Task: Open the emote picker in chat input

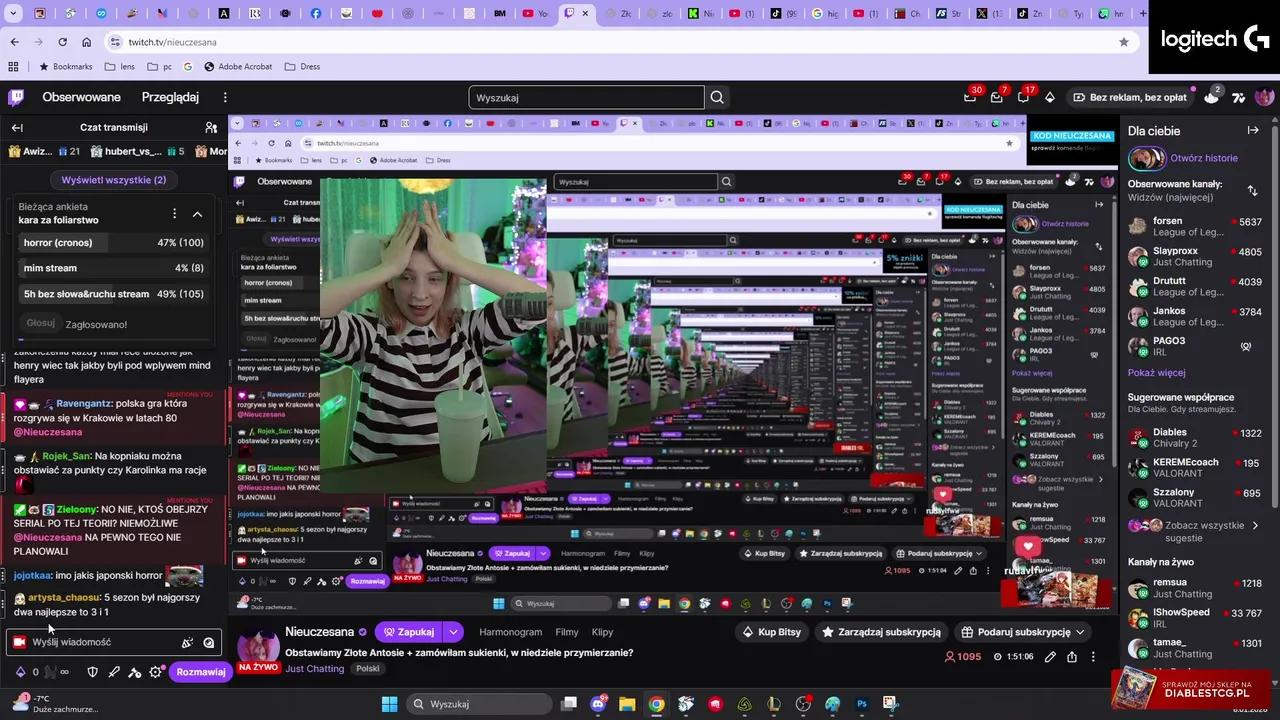Action: [x=209, y=643]
